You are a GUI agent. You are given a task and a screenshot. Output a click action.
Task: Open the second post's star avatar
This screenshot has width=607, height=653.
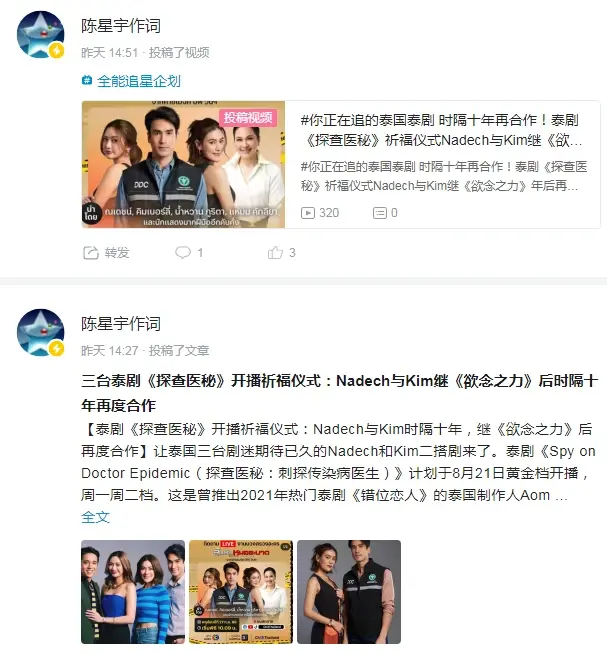click(x=40, y=332)
